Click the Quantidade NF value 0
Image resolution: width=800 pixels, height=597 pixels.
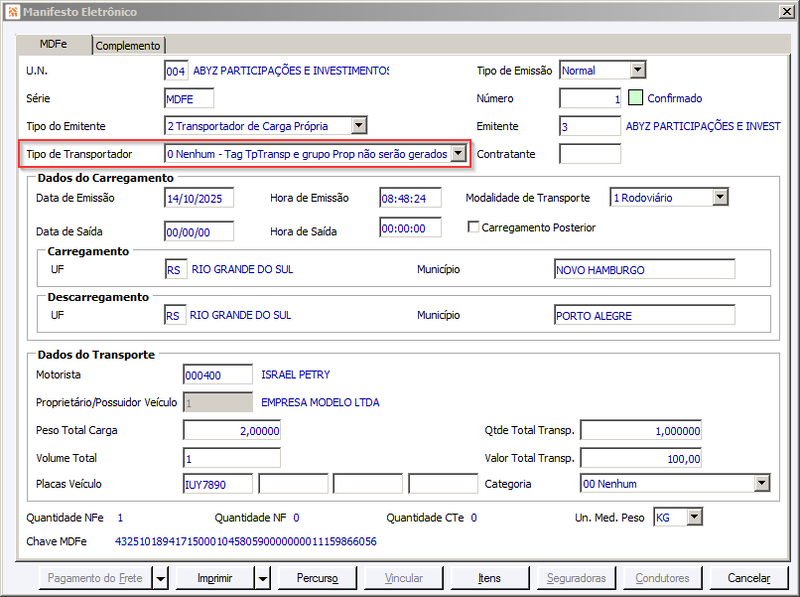click(x=296, y=518)
